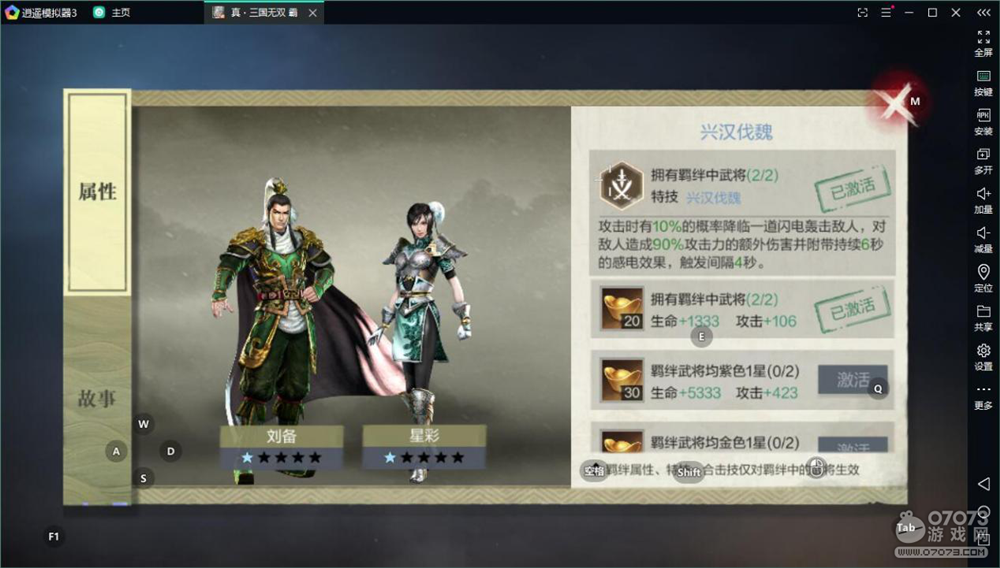Open location (定位) tool

983,279
